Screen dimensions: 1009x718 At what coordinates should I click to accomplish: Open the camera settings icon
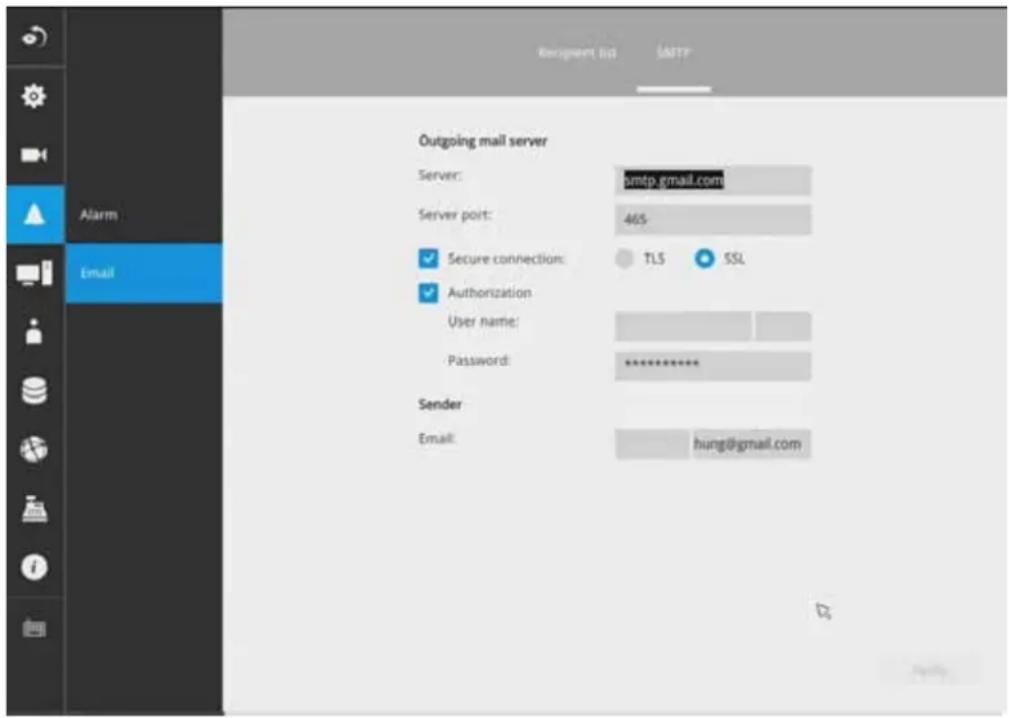(34, 155)
